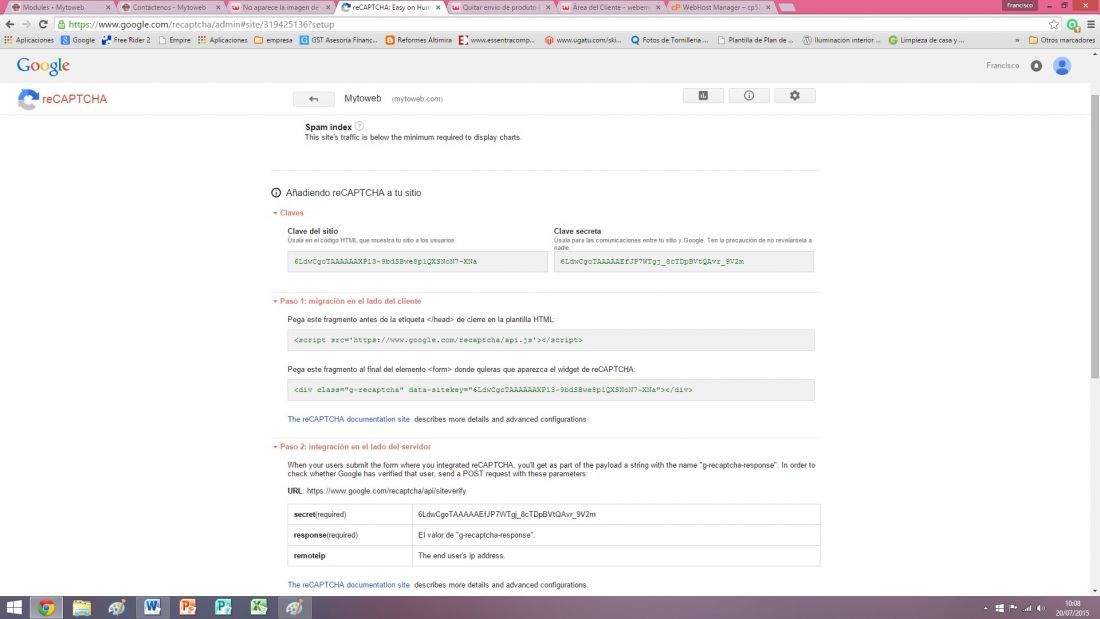Viewport: 1100px width, 619px height.
Task: Click the page vertical scrollbar
Action: pos(1094,239)
